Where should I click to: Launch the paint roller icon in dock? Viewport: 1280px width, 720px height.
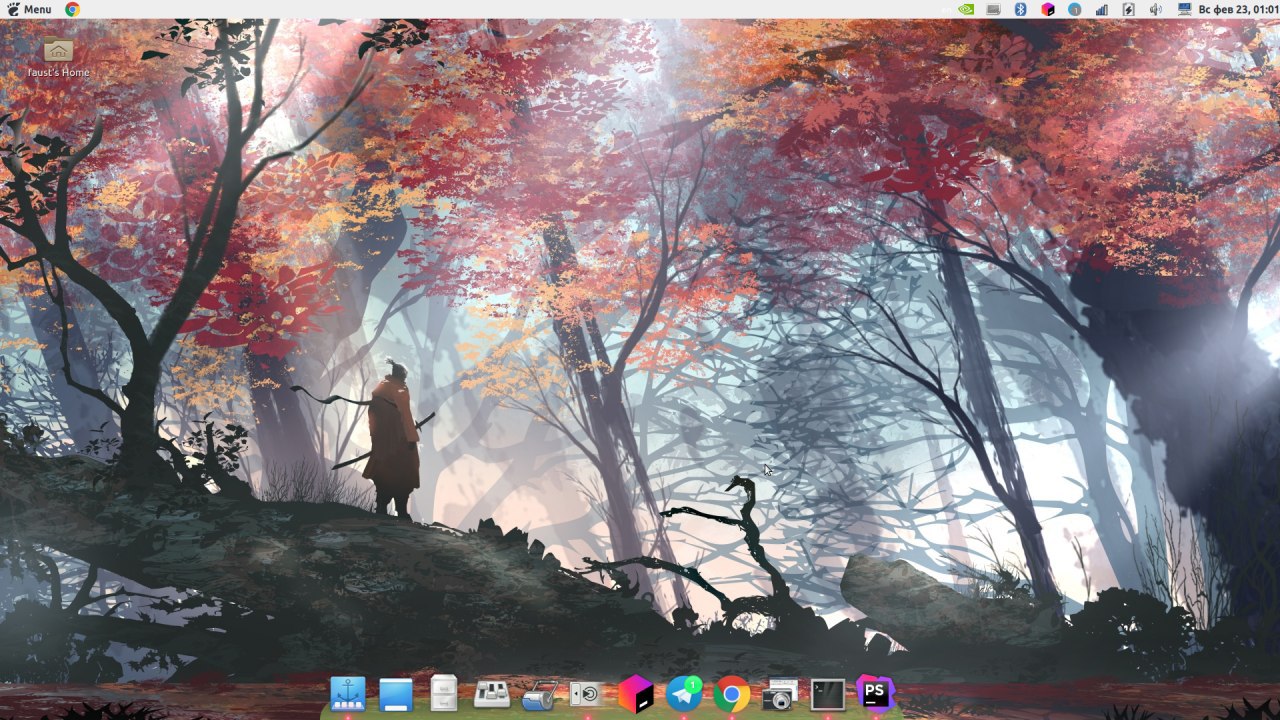point(540,694)
